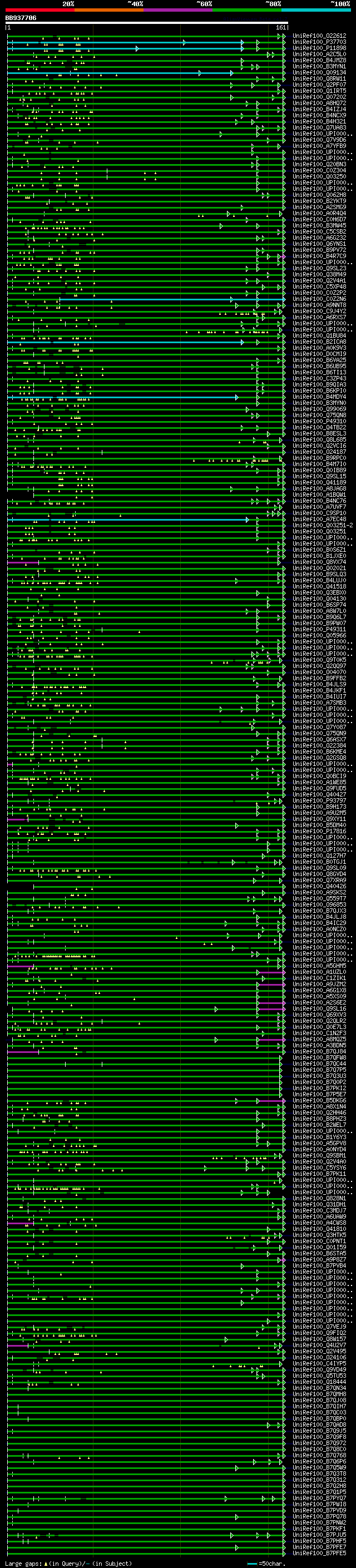Image resolution: width=356 pixels, height=1568 pixels.
Task: Select UniRef100_Q07202 in the hit list
Action: coord(319,97)
